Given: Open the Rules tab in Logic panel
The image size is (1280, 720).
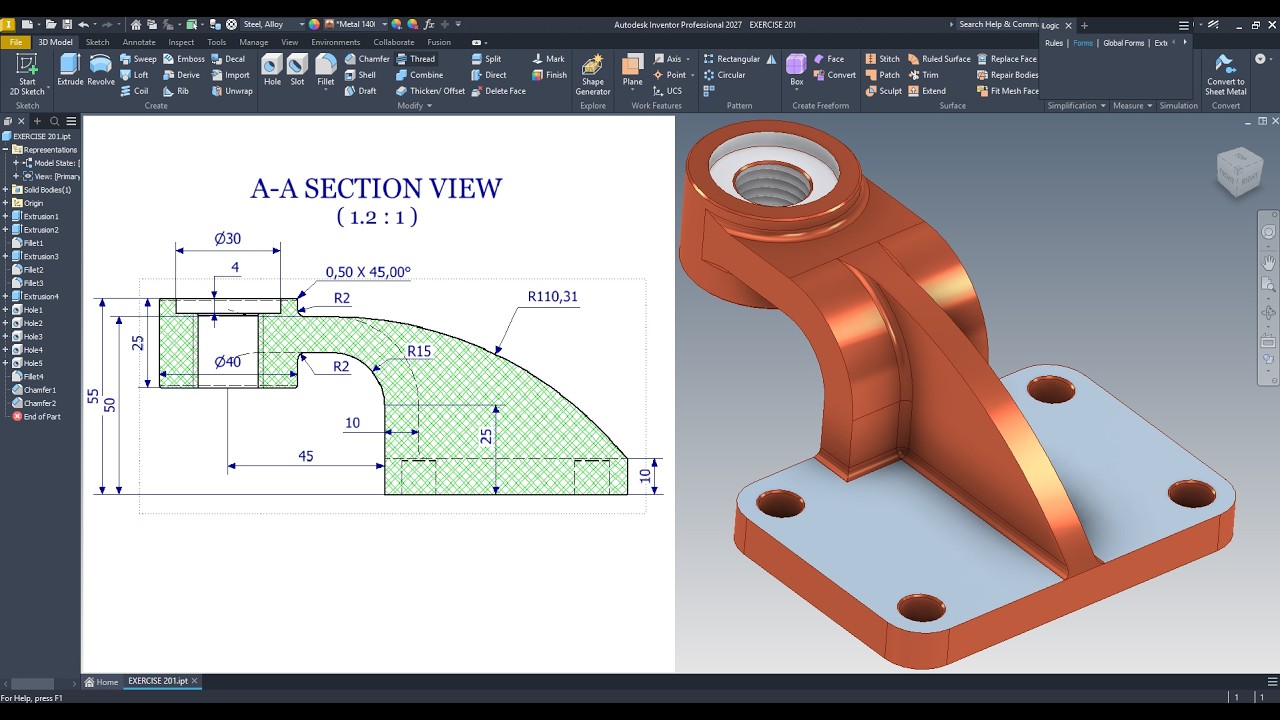Looking at the screenshot, I should 1054,43.
